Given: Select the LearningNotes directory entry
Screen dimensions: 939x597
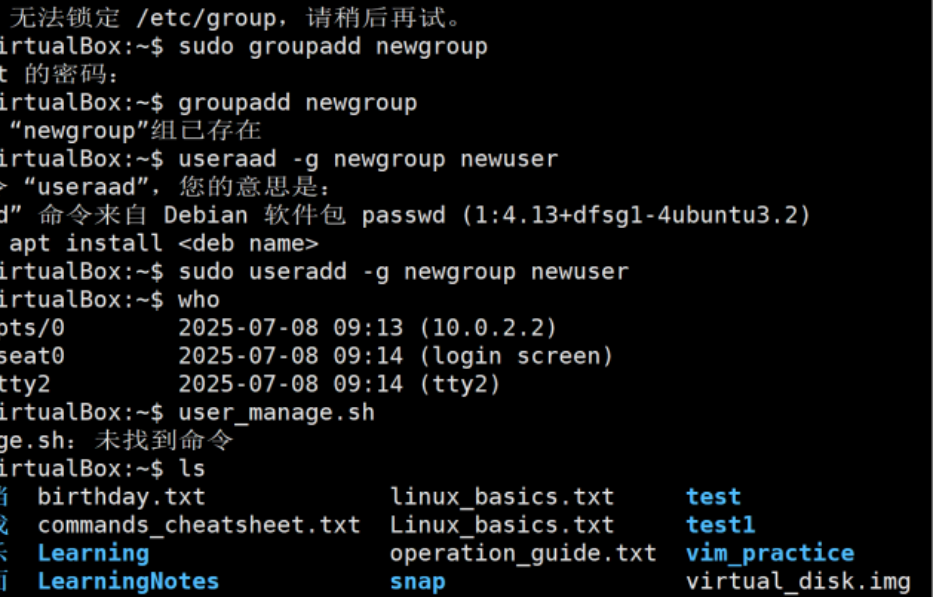Looking at the screenshot, I should pyautogui.click(x=128, y=582).
